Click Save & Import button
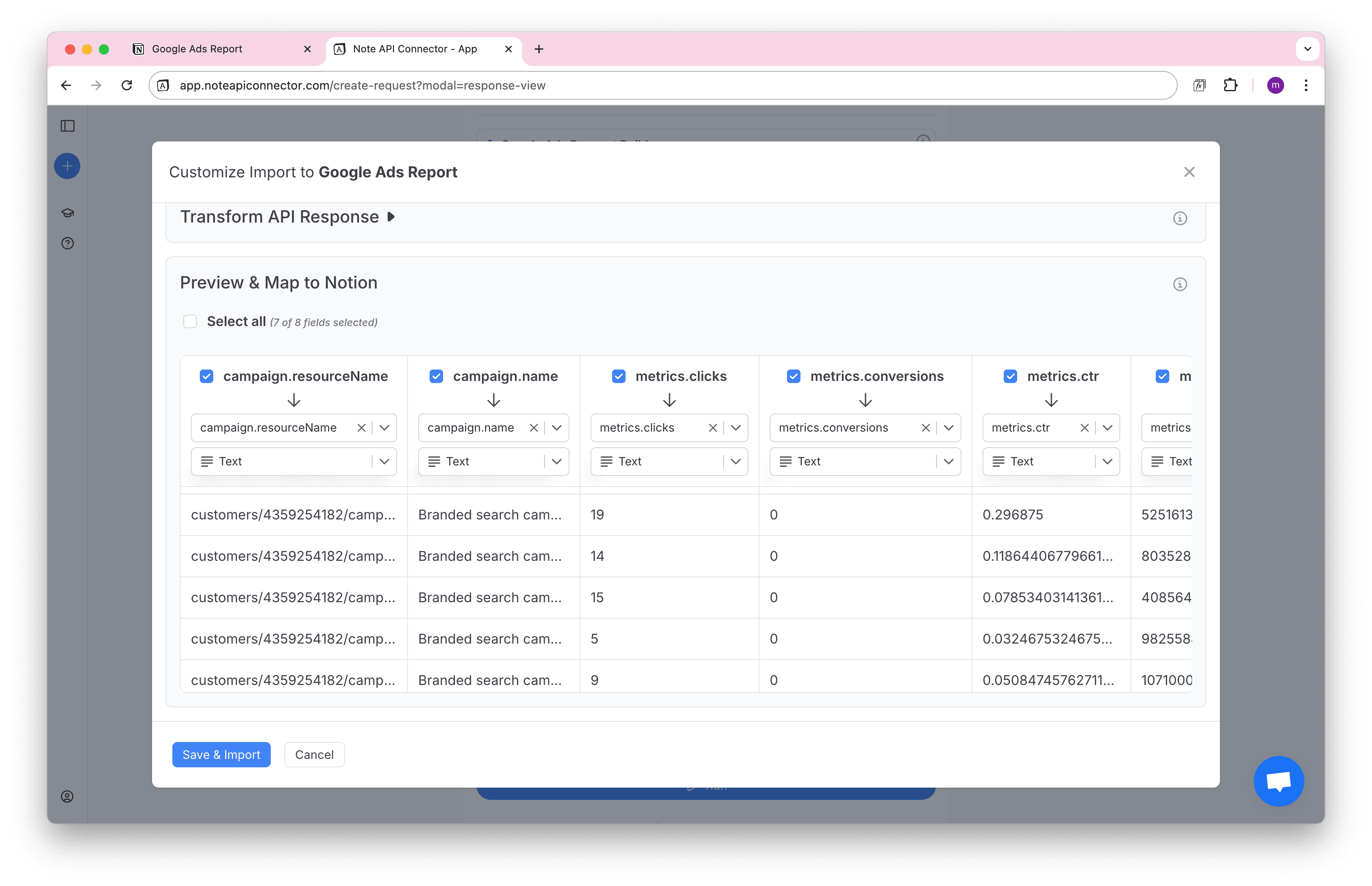1372x886 pixels. 221,756
